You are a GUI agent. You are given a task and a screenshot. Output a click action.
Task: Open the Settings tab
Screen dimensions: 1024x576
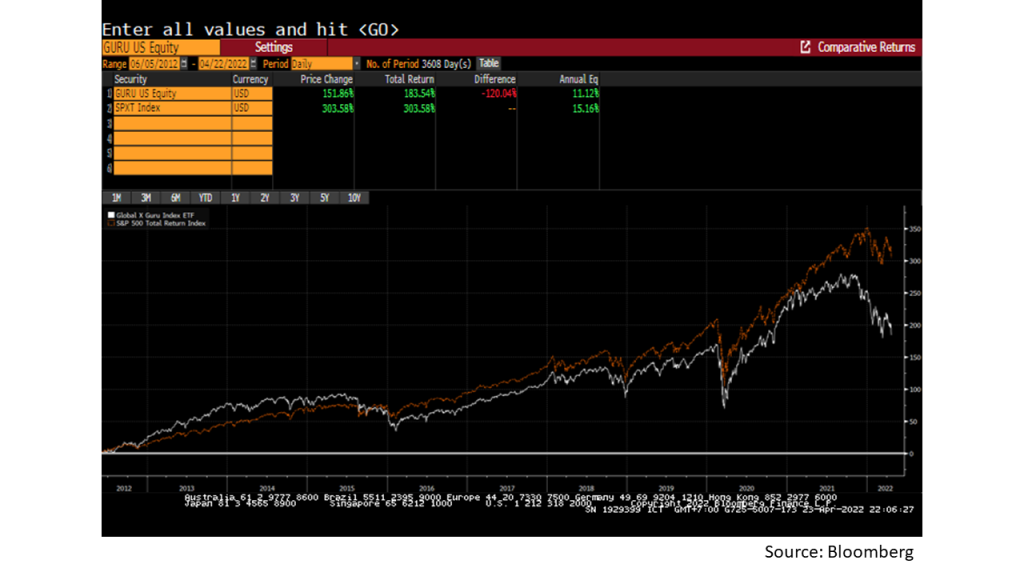tap(274, 47)
